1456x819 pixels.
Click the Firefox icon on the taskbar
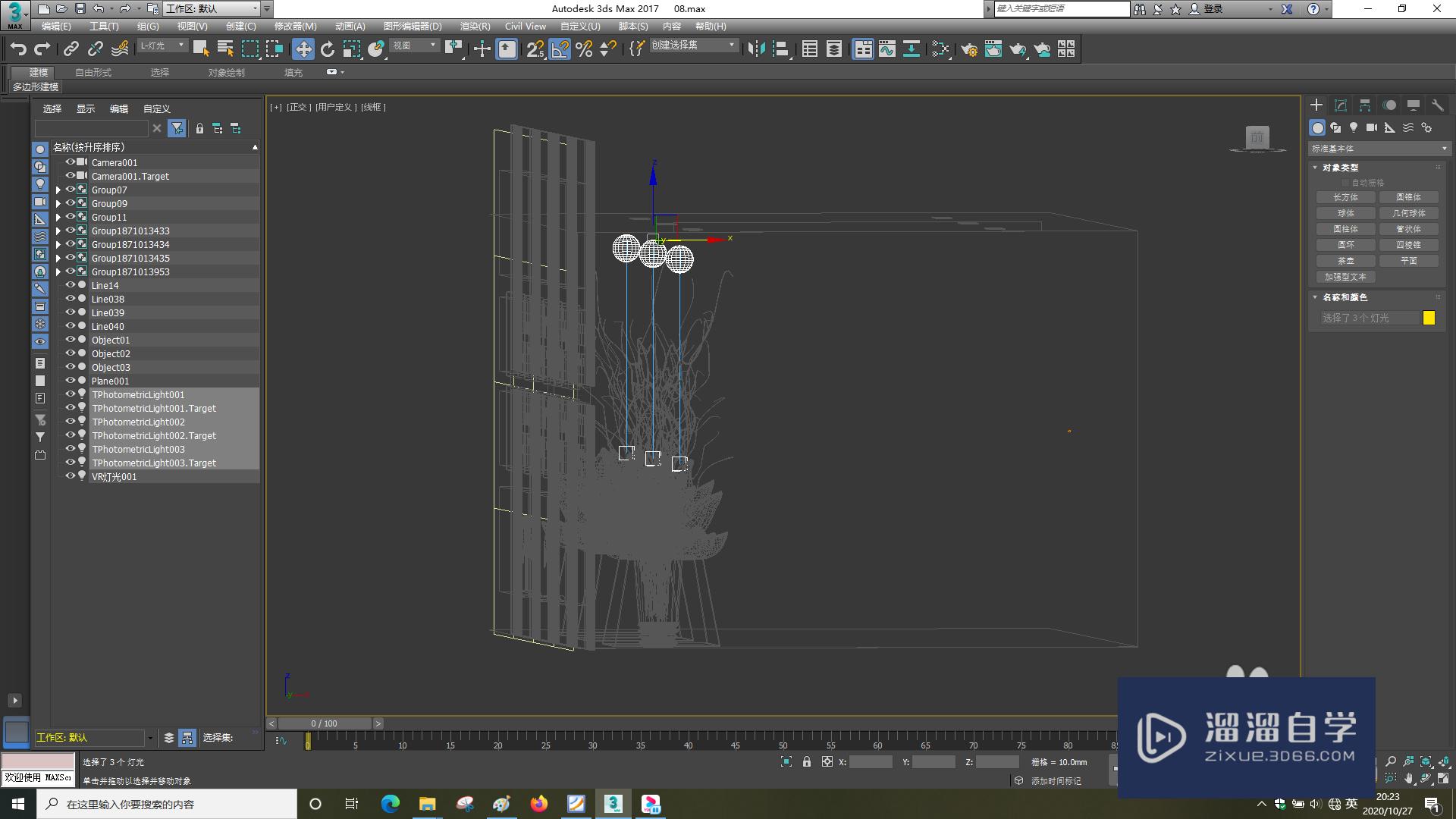tap(538, 804)
